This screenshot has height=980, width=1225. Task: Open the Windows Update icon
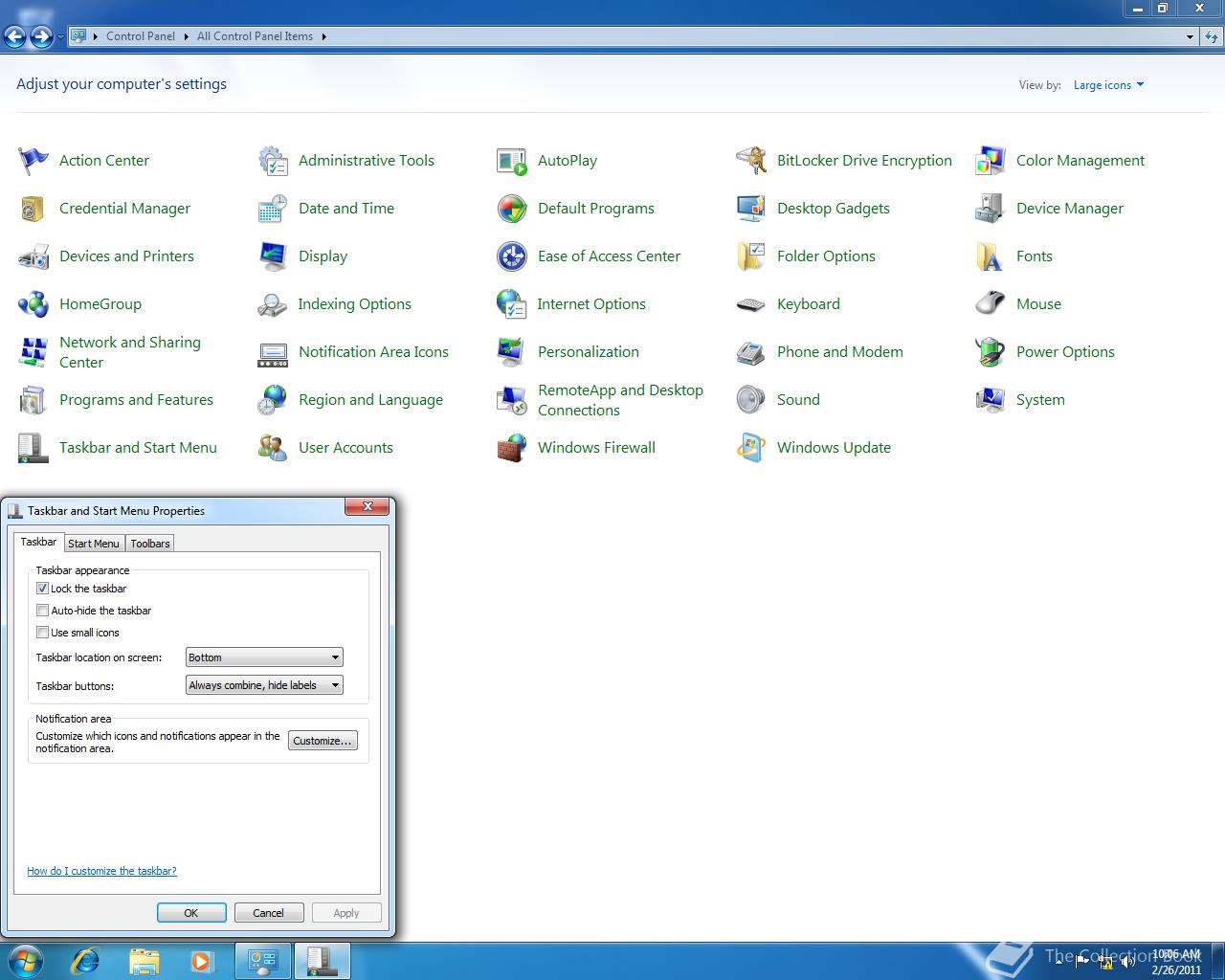[x=751, y=448]
